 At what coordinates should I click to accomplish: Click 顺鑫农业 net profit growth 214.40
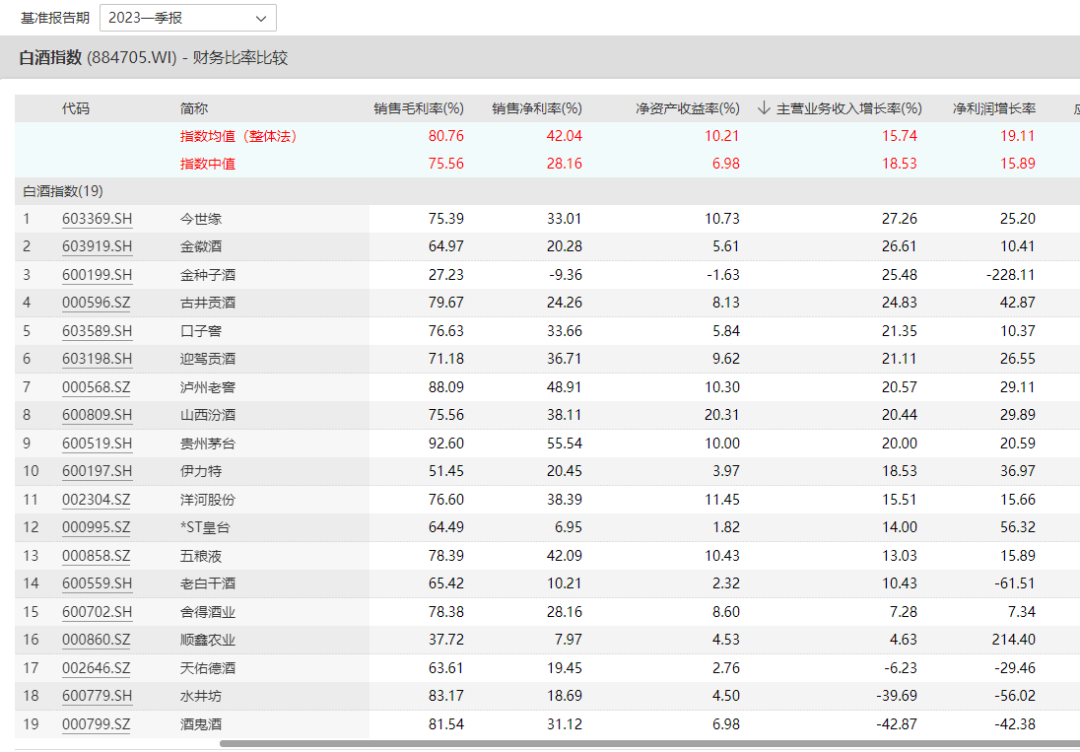(1013, 639)
